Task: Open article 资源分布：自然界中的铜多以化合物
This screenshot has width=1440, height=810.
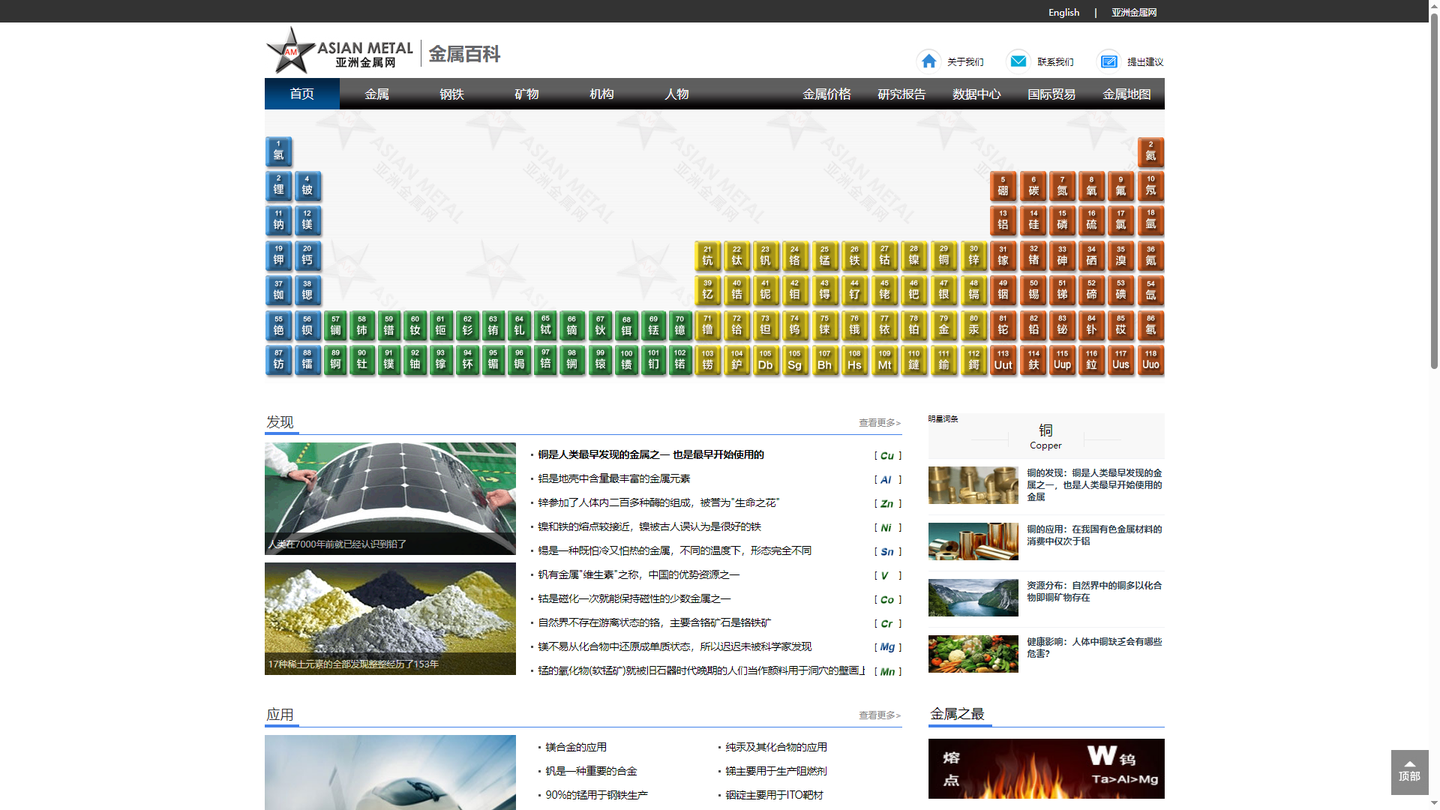Action: pyautogui.click(x=1094, y=591)
